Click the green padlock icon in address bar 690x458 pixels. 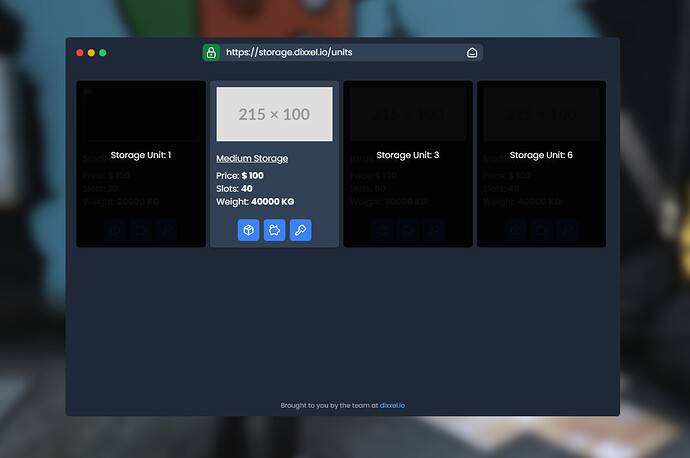tap(211, 52)
